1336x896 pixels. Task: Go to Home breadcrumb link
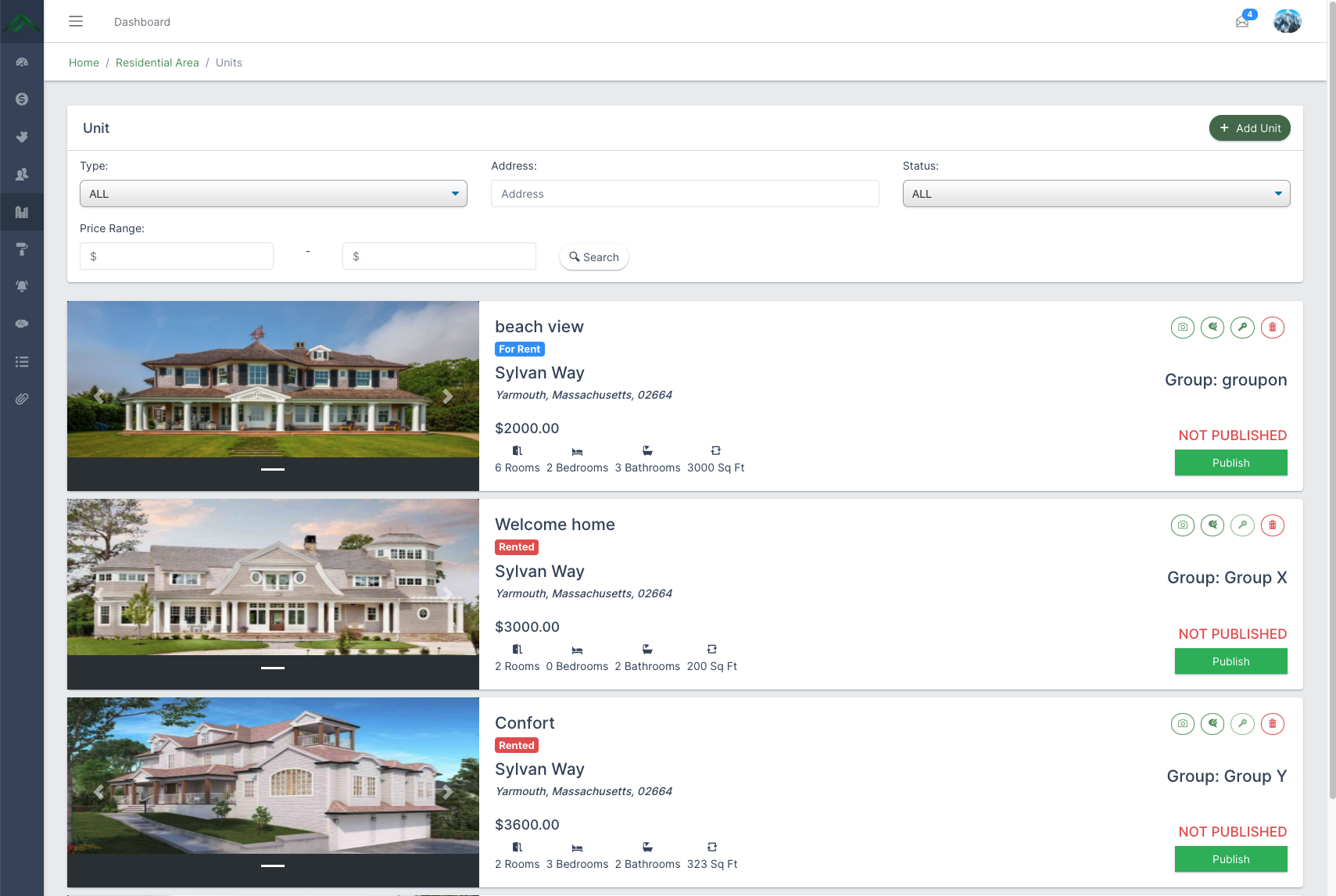(84, 63)
